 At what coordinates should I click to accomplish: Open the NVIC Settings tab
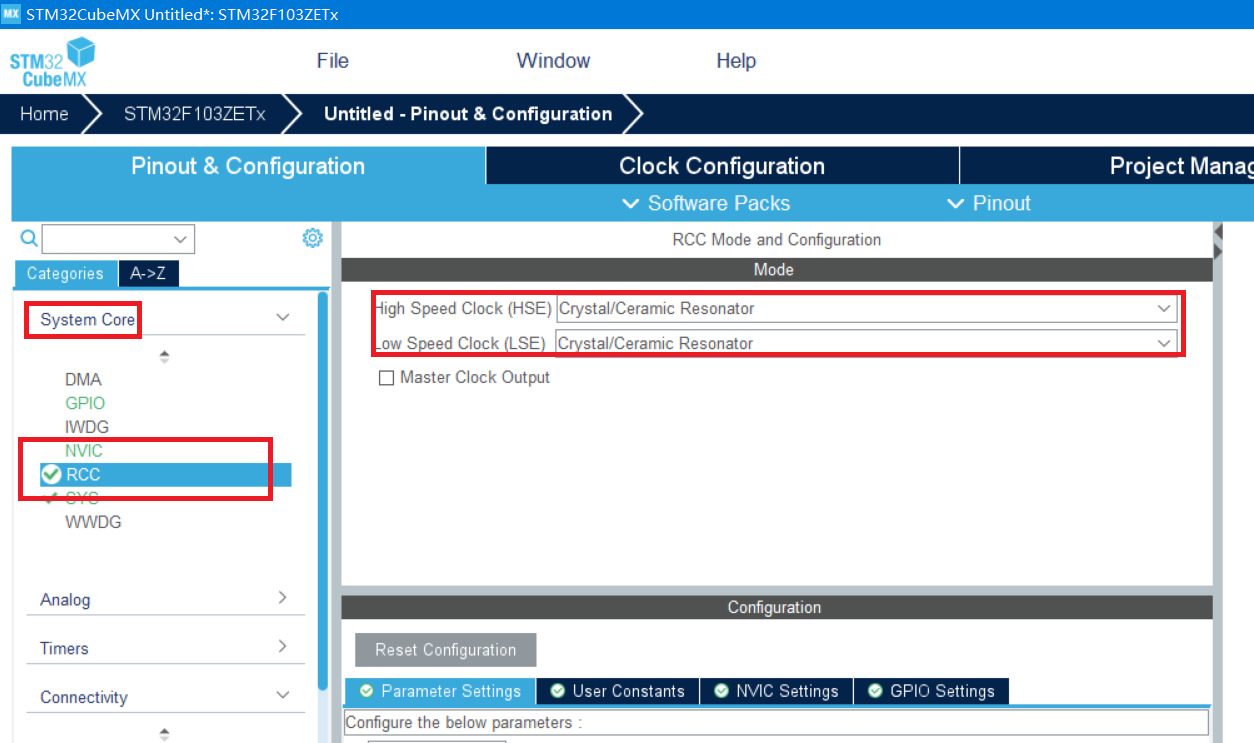click(777, 691)
